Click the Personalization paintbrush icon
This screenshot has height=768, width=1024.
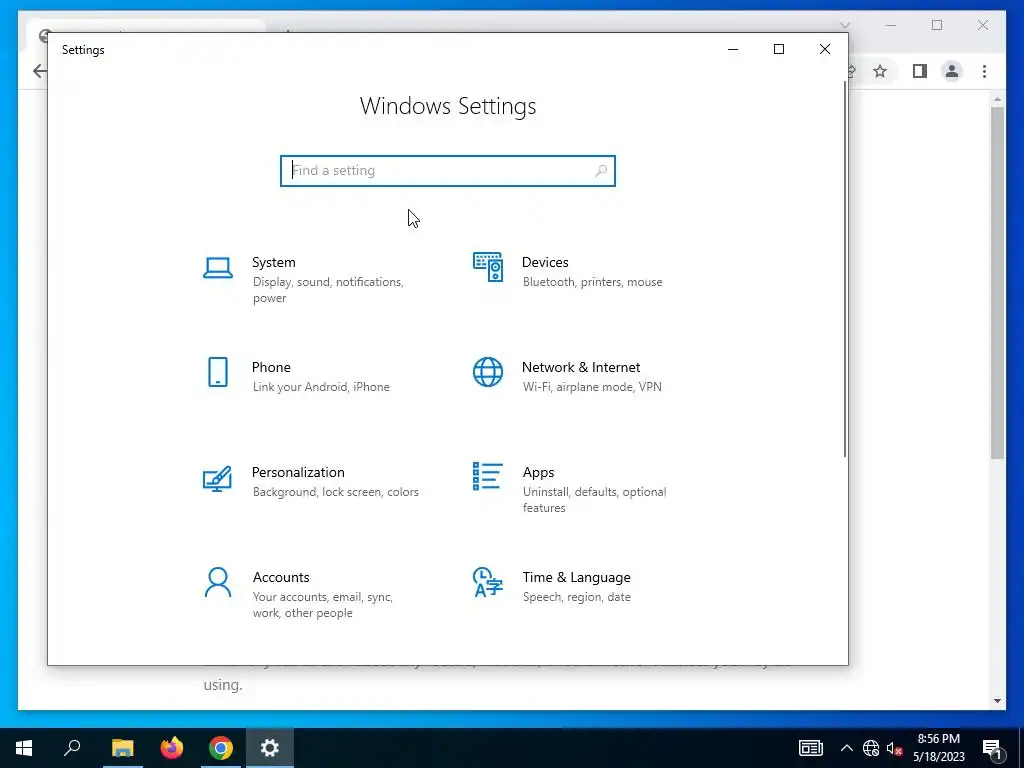coord(217,478)
